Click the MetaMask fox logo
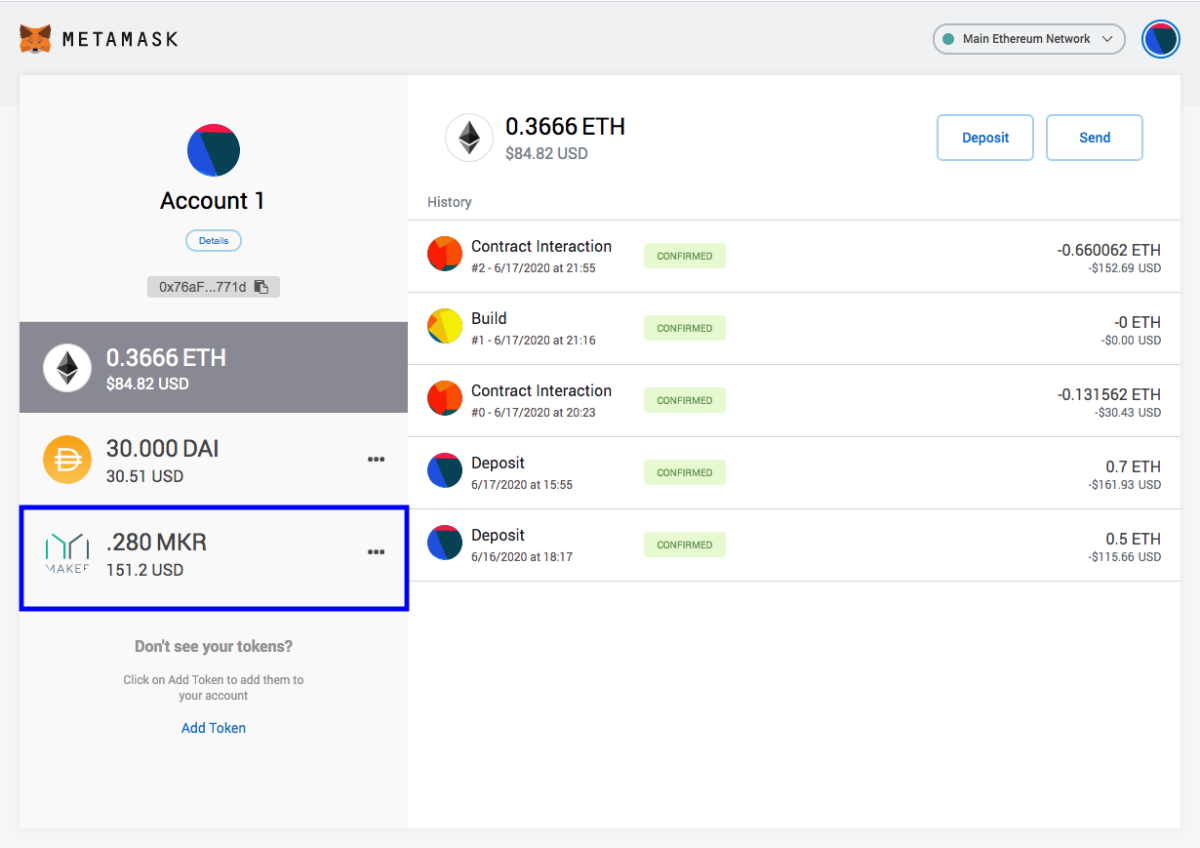This screenshot has height=848, width=1200. [x=35, y=40]
